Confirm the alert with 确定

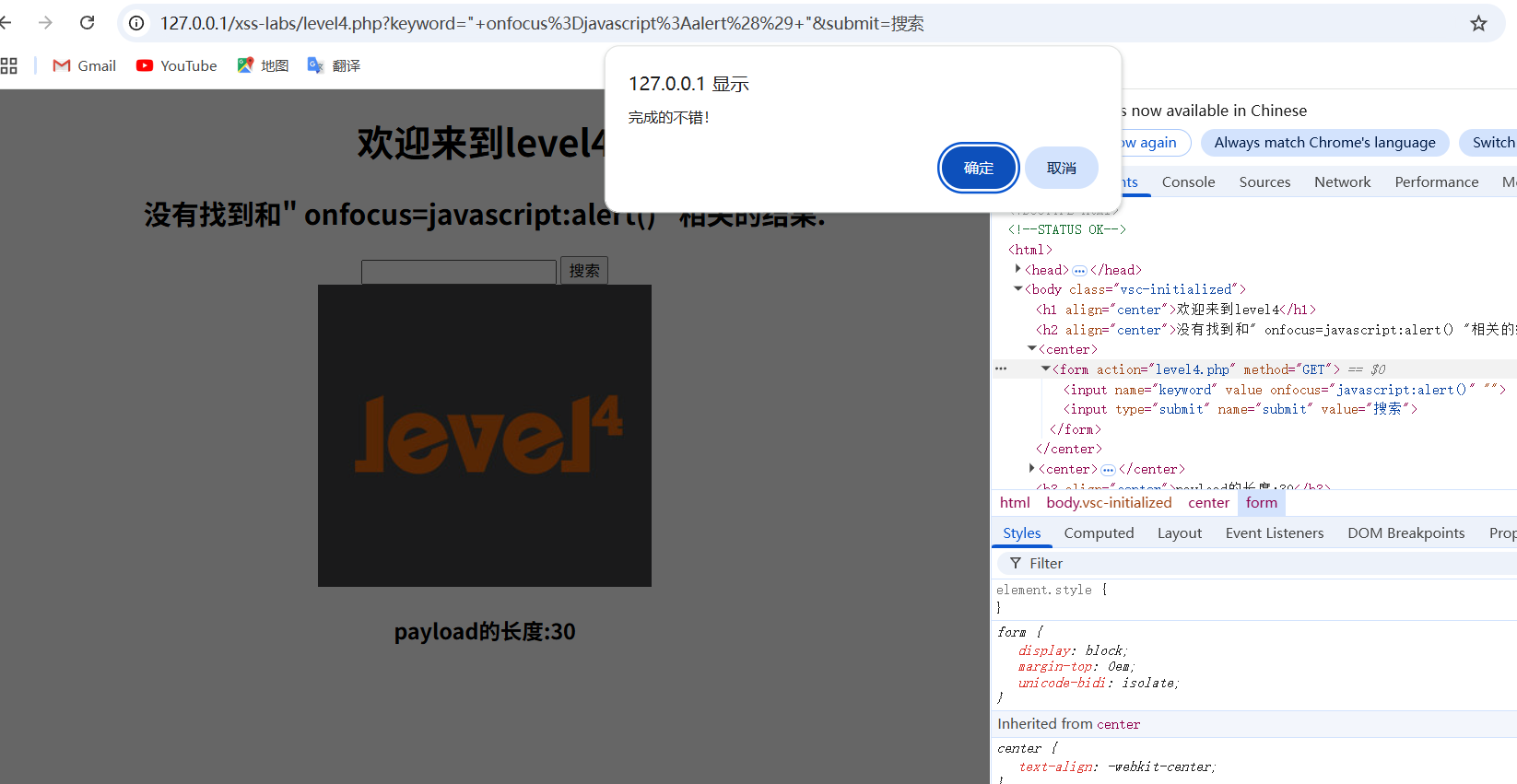979,168
